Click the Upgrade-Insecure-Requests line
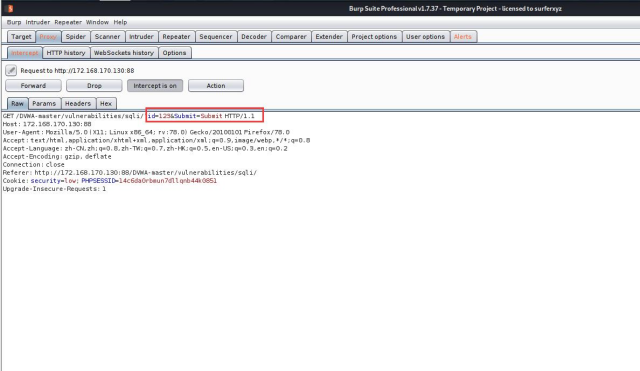The image size is (640, 371). 54,189
